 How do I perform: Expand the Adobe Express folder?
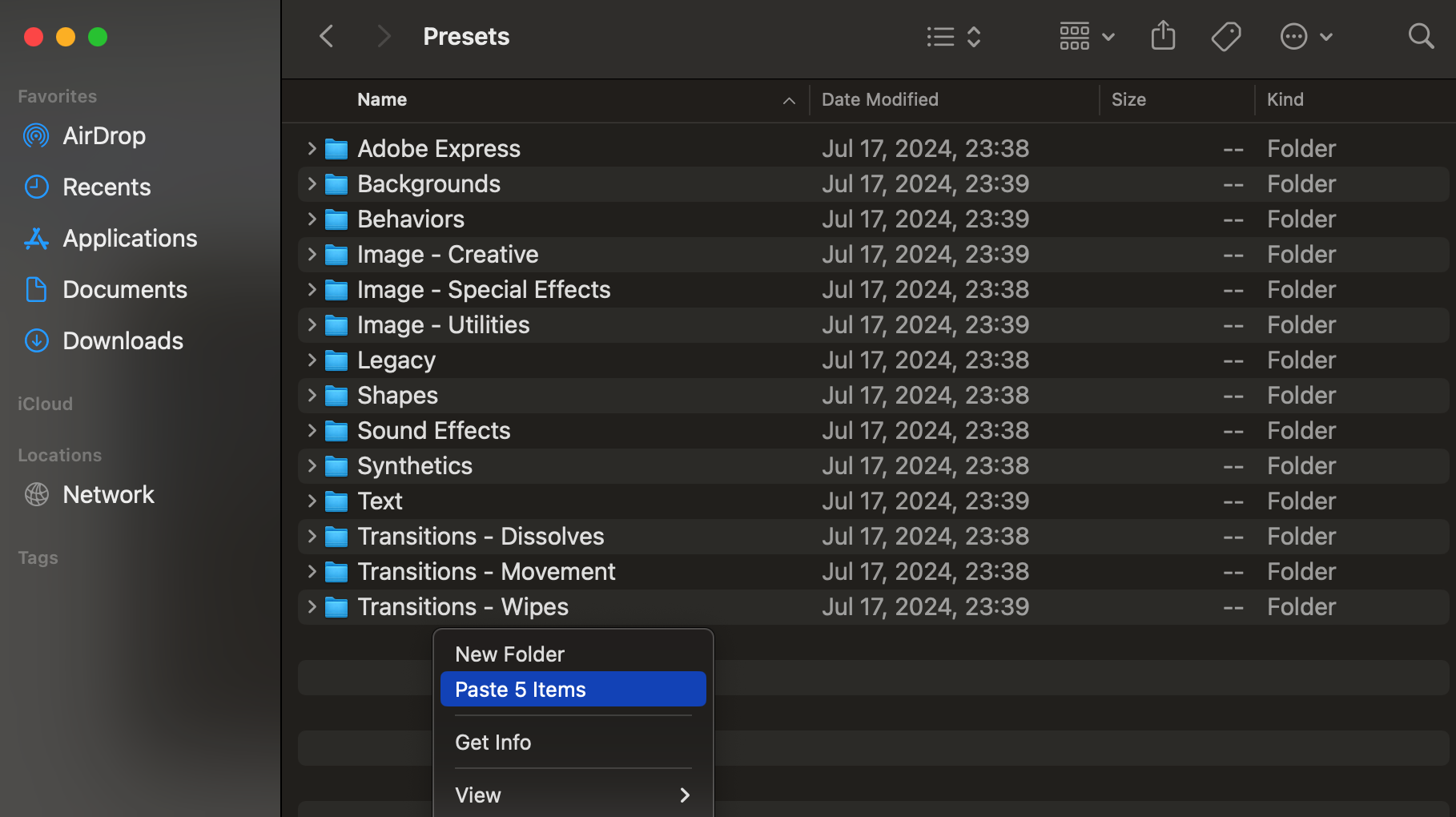(x=312, y=149)
